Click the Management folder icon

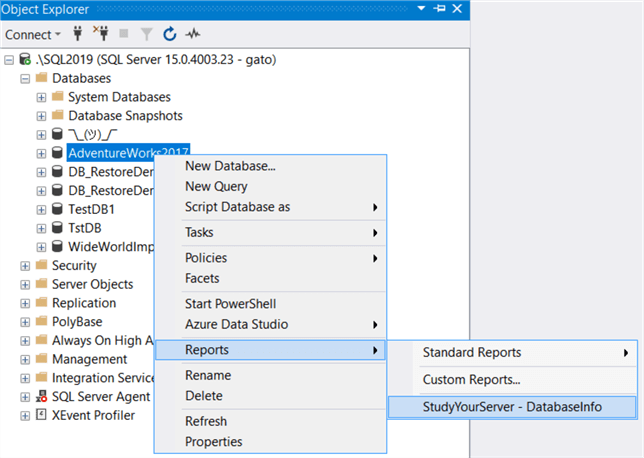pos(41,358)
